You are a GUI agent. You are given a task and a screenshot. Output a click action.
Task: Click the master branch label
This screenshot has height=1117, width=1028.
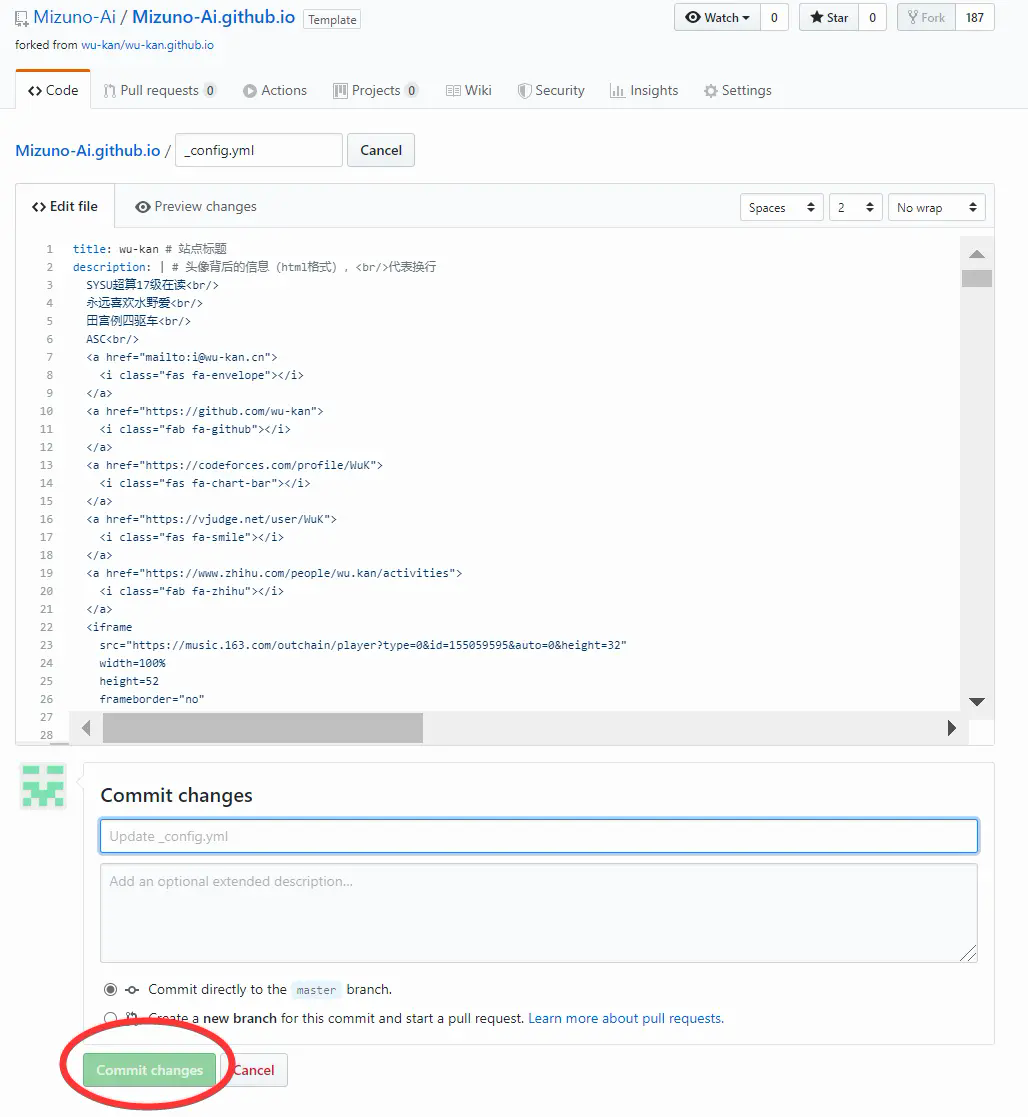pos(316,989)
